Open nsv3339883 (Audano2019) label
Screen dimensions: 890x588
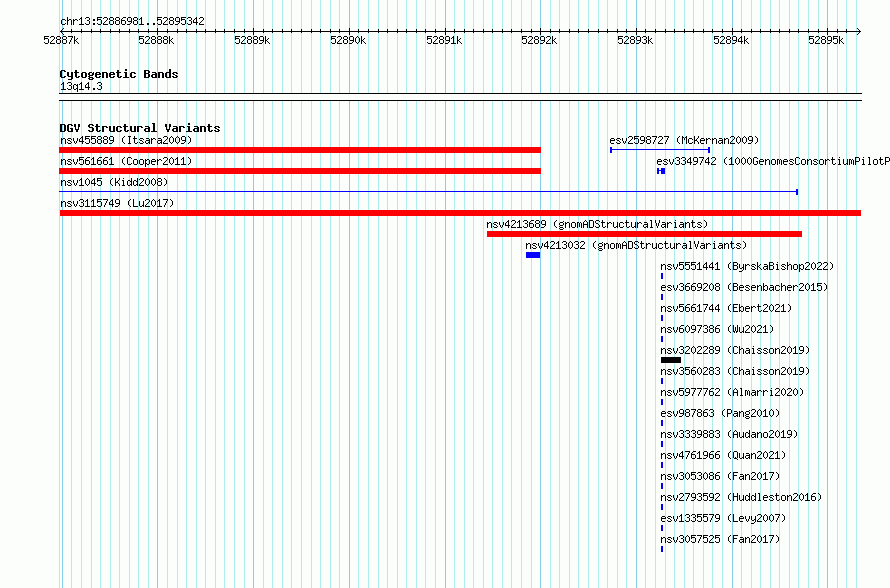point(729,434)
